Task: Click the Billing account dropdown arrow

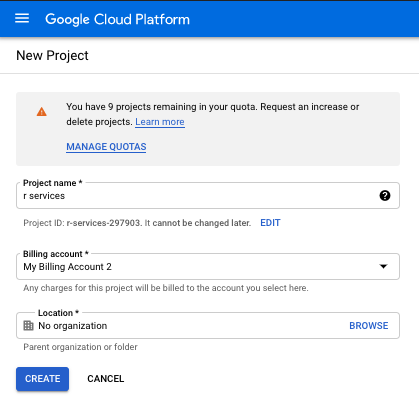Action: [x=384, y=266]
